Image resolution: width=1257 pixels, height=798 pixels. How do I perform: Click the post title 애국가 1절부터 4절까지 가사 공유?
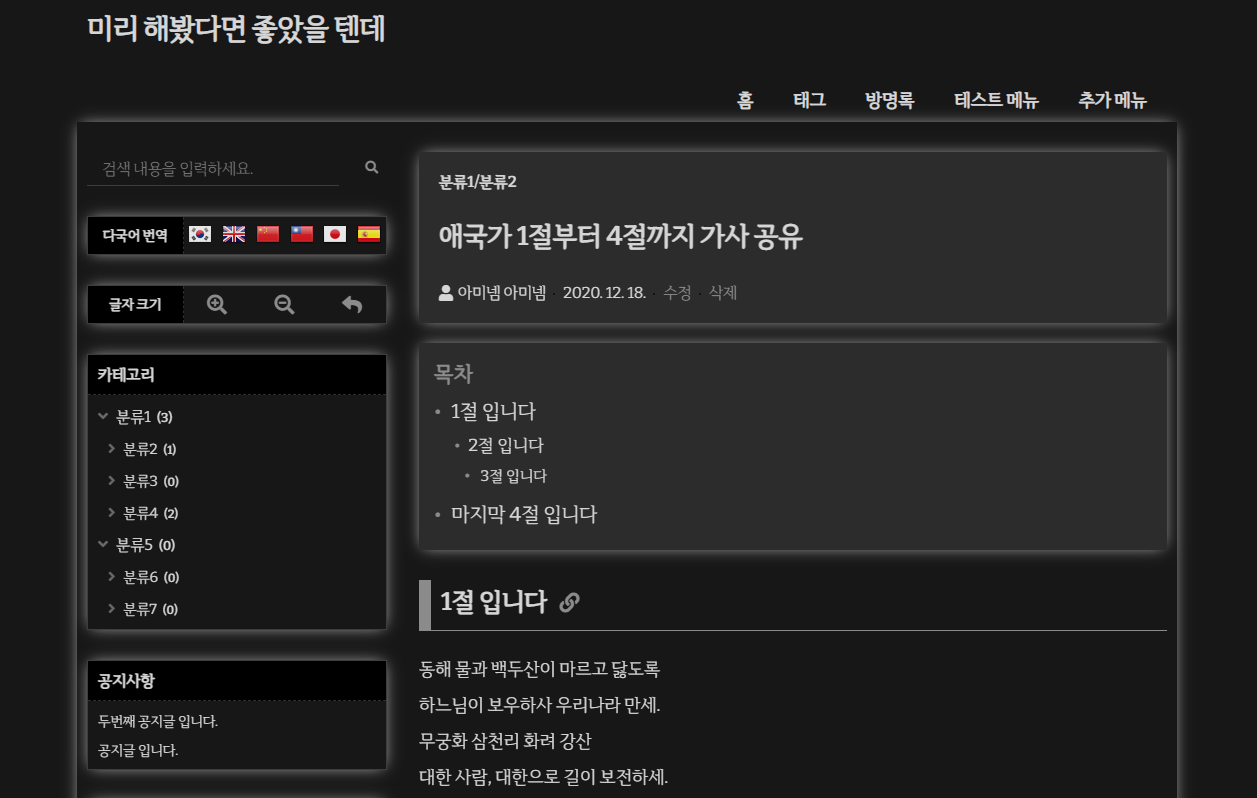(x=621, y=237)
